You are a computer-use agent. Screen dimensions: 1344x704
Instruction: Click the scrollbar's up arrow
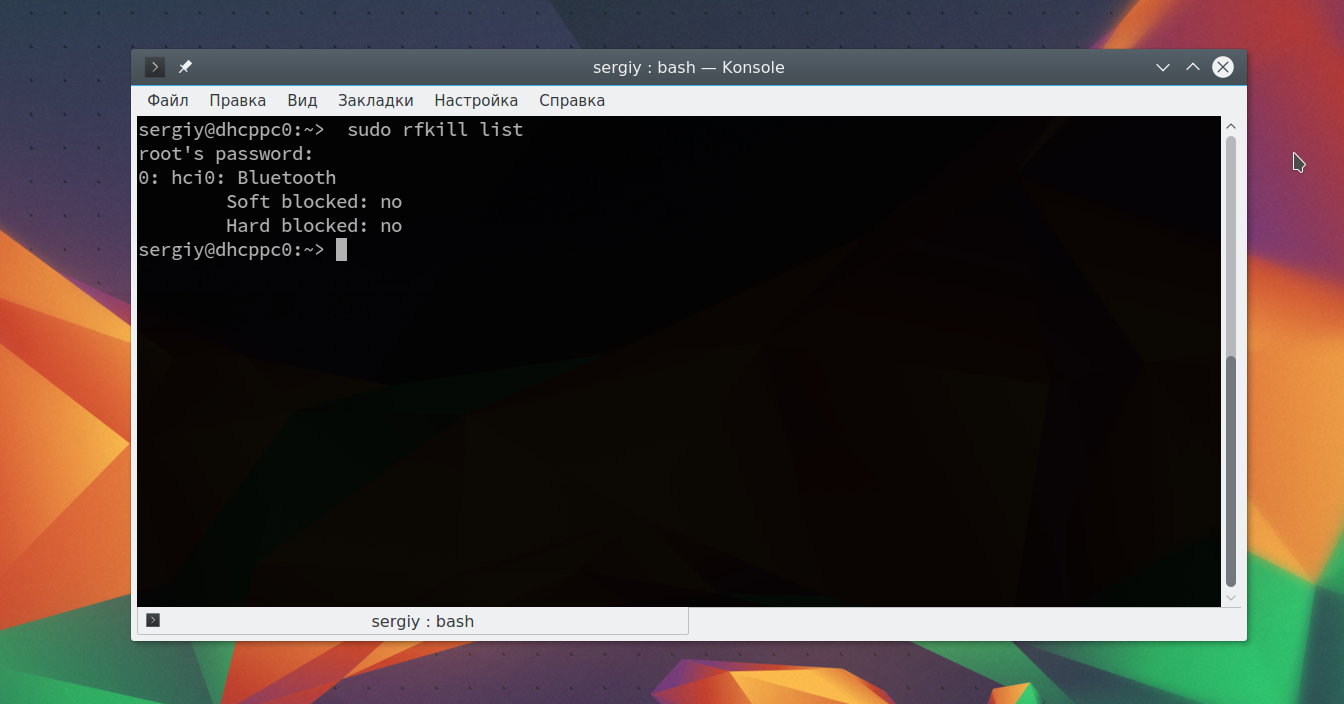(1231, 125)
